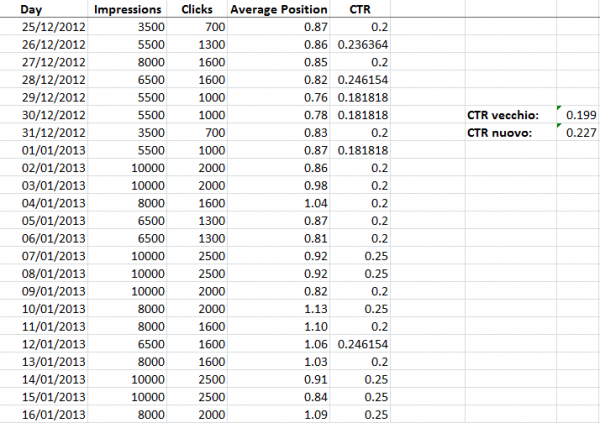Click the date cell 28/12/2012

pyautogui.click(x=44, y=80)
